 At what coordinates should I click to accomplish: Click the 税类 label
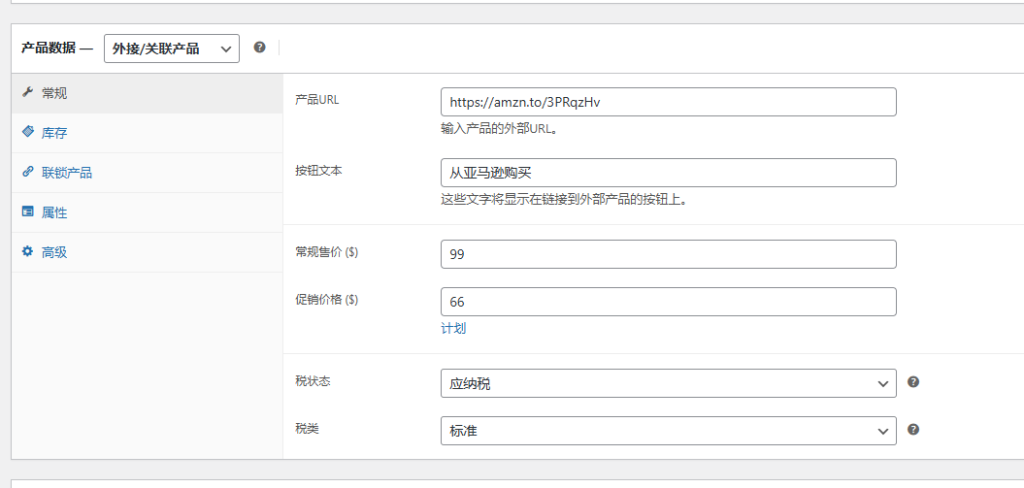[x=307, y=429]
